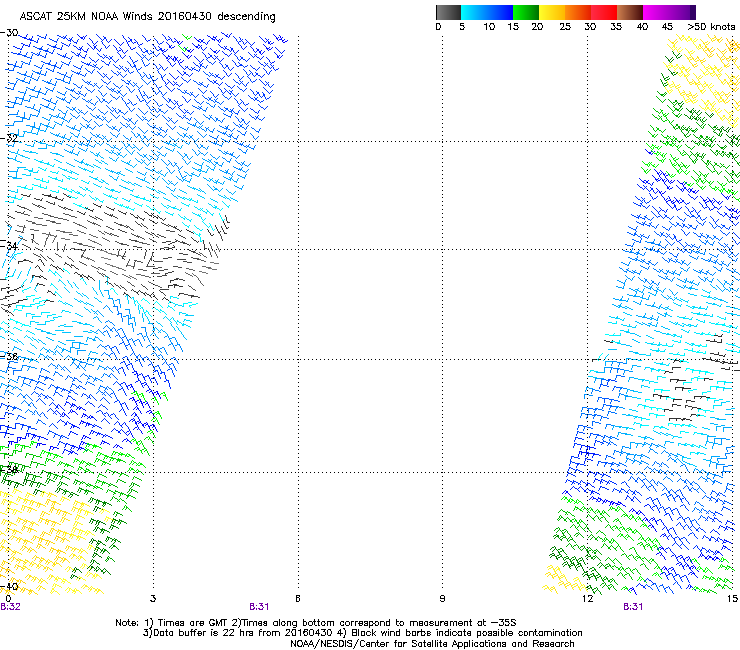Click the purple '8:32' time label
This screenshot has width=740, height=650.
[x=10, y=607]
